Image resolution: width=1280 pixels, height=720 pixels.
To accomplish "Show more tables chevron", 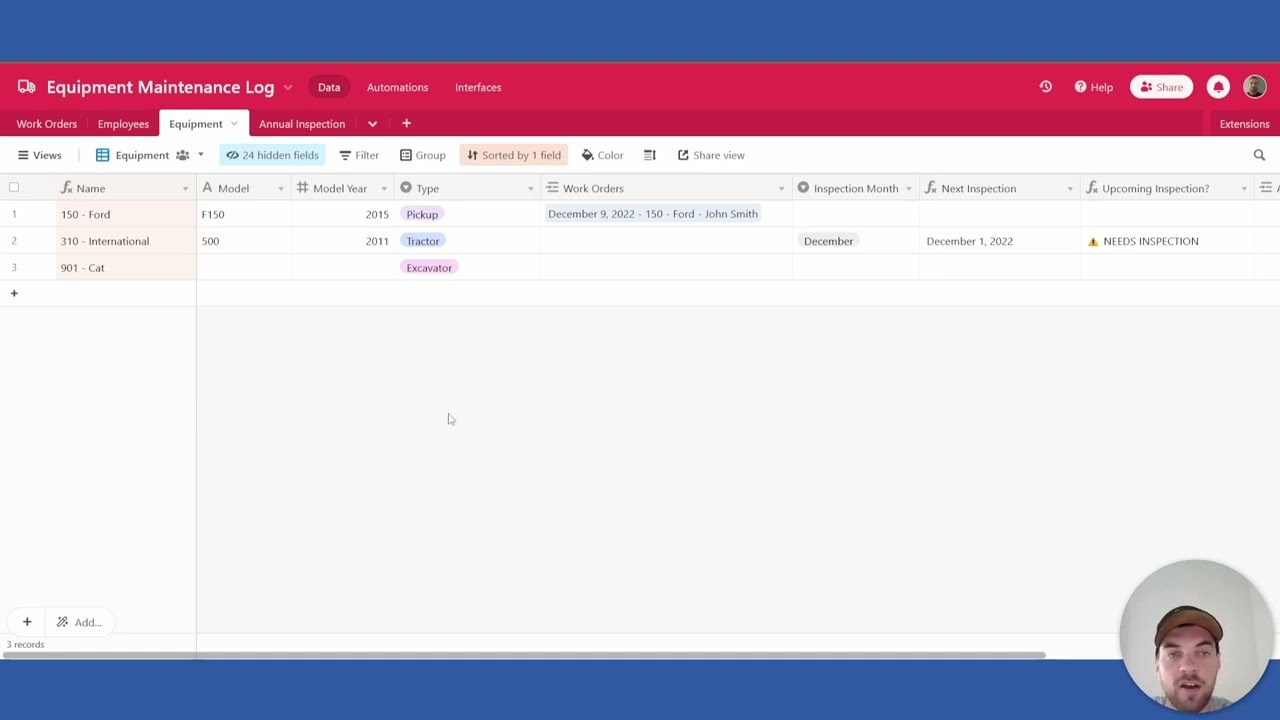I will (x=372, y=124).
